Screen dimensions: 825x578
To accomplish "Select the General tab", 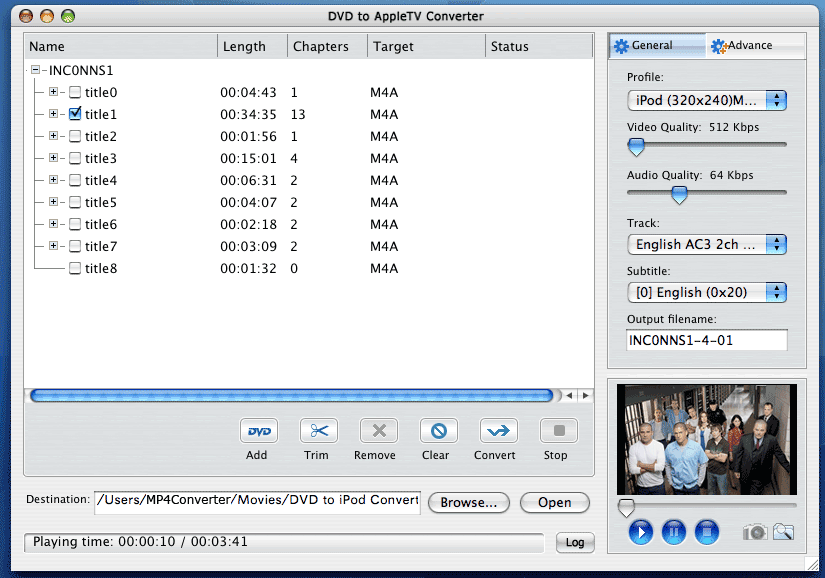I will [652, 45].
